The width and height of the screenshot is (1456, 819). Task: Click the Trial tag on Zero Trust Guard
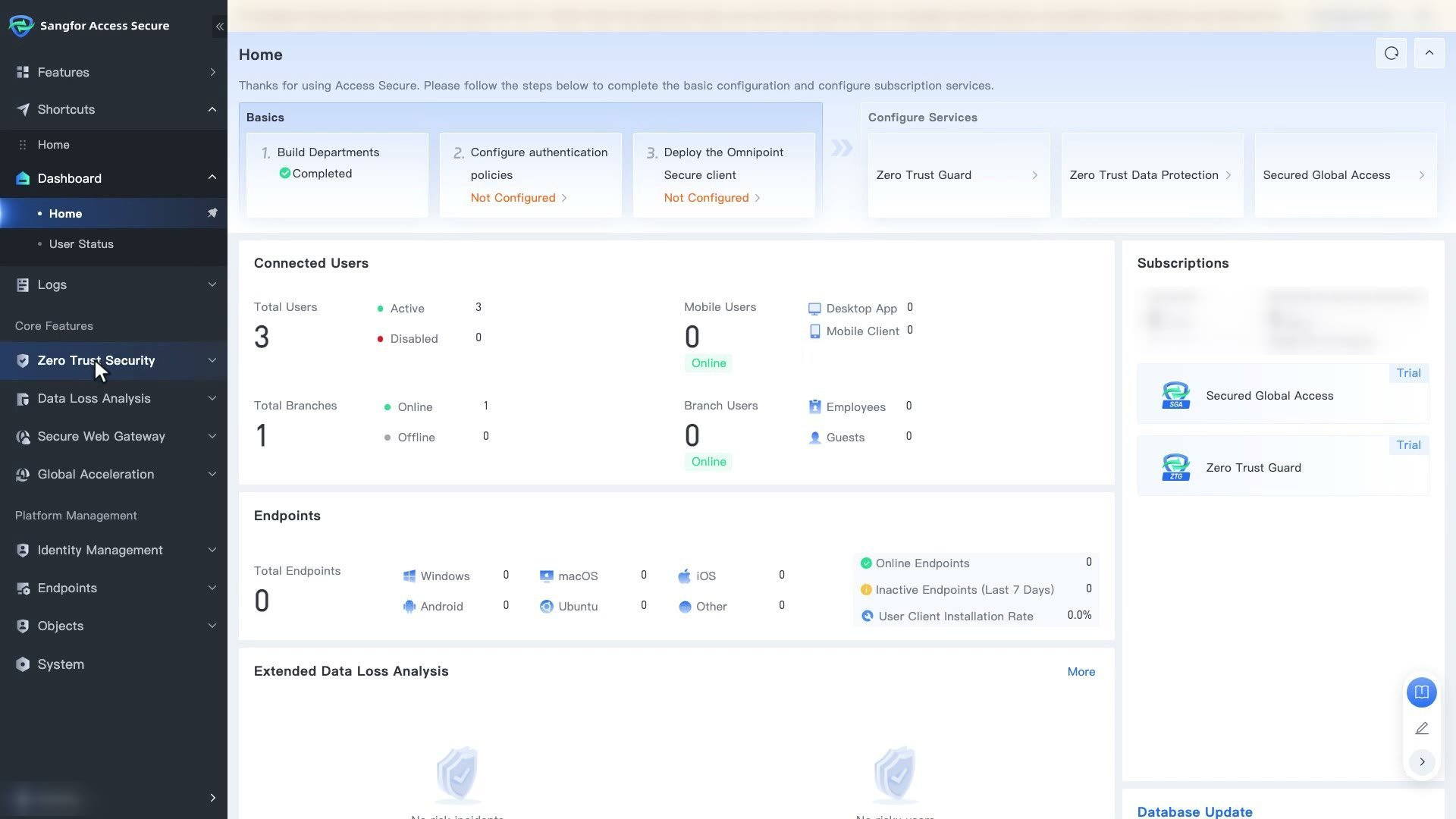1408,445
